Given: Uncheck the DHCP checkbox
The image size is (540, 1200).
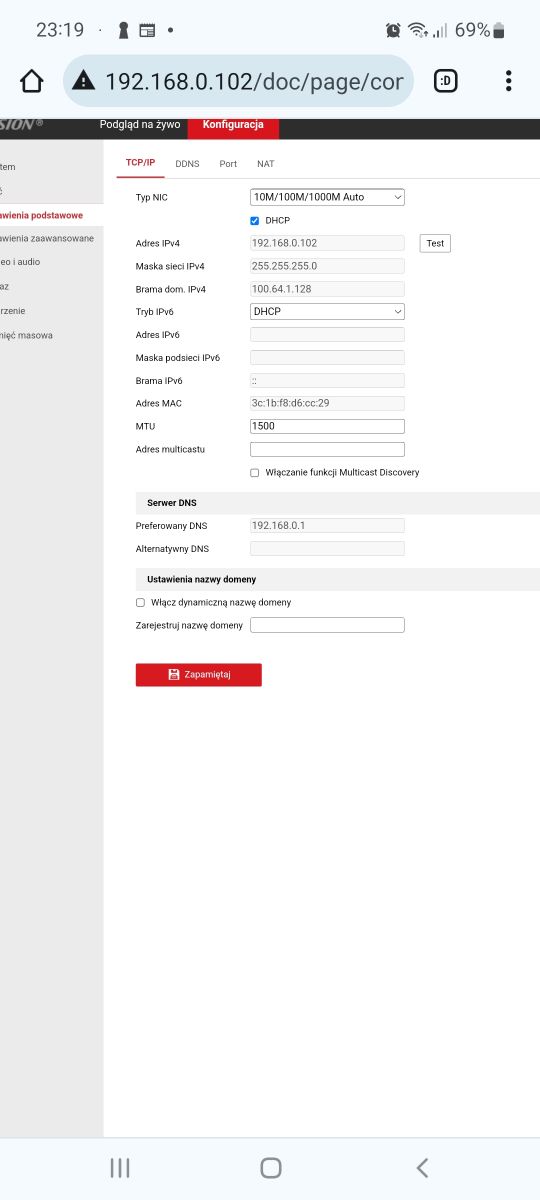Looking at the screenshot, I should [255, 220].
